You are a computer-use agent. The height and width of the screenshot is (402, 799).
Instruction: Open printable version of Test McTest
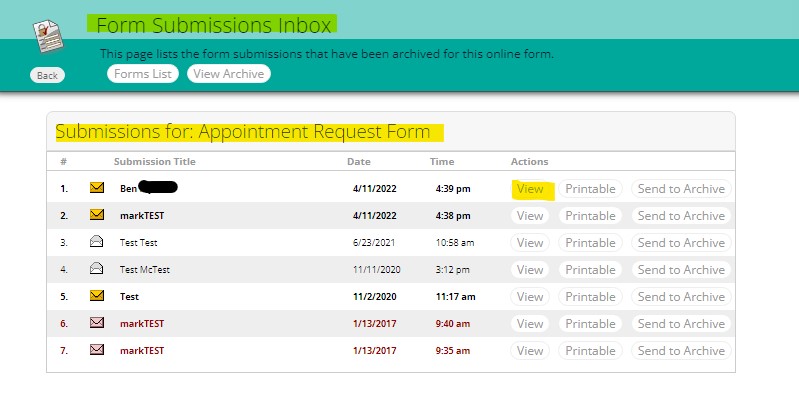pos(590,270)
